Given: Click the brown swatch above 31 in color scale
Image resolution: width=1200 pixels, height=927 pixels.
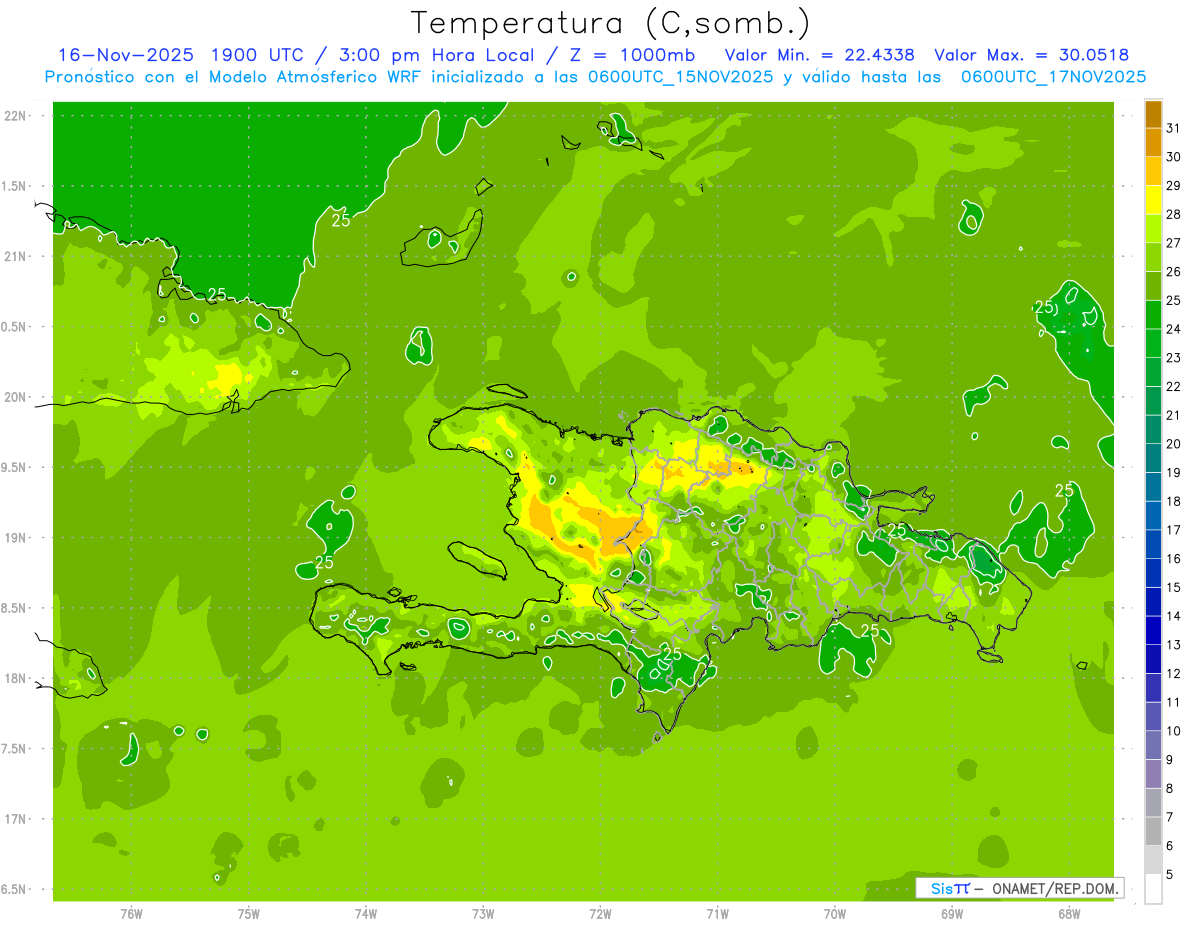Looking at the screenshot, I should 1153,114.
